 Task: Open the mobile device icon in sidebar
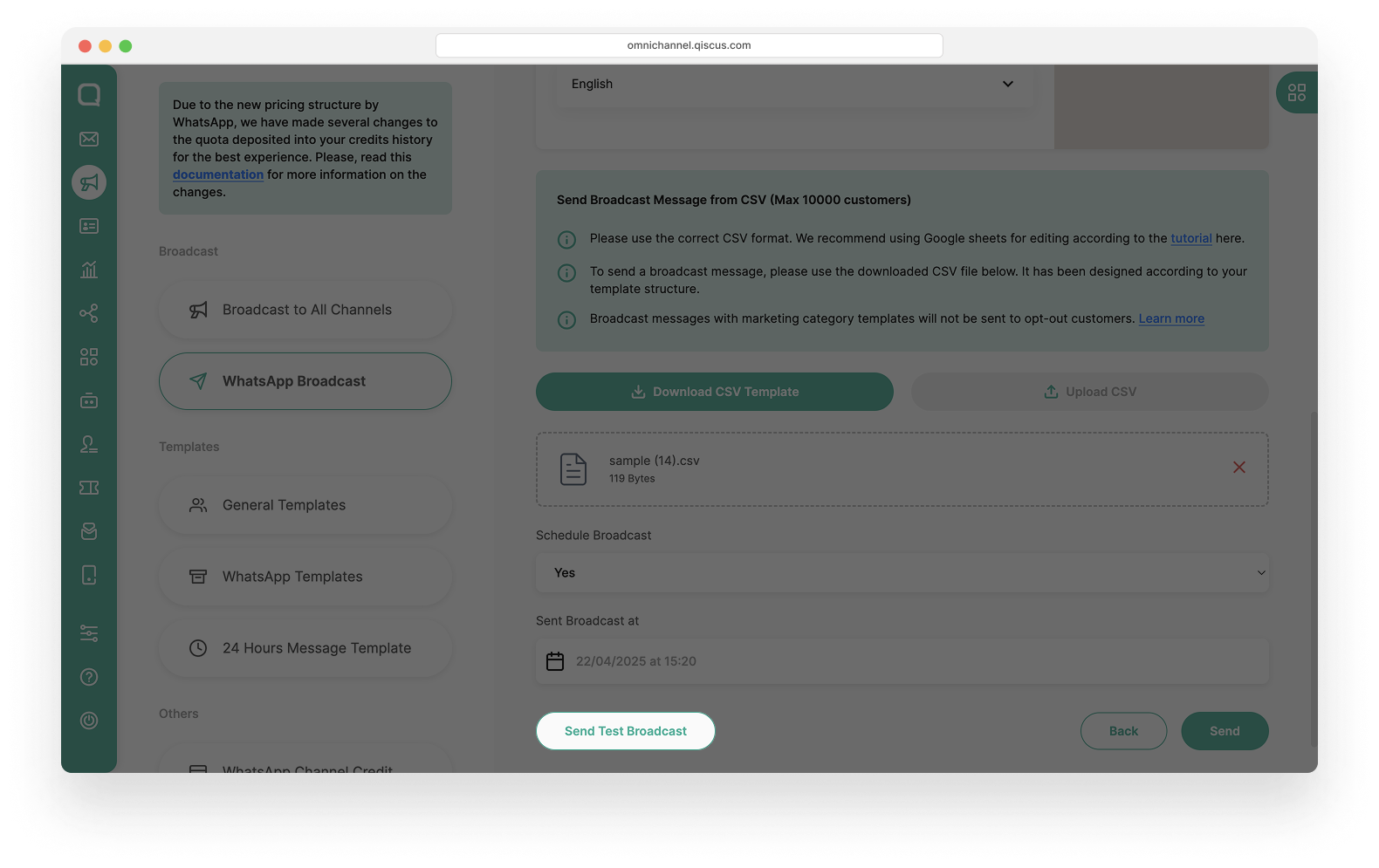(89, 575)
